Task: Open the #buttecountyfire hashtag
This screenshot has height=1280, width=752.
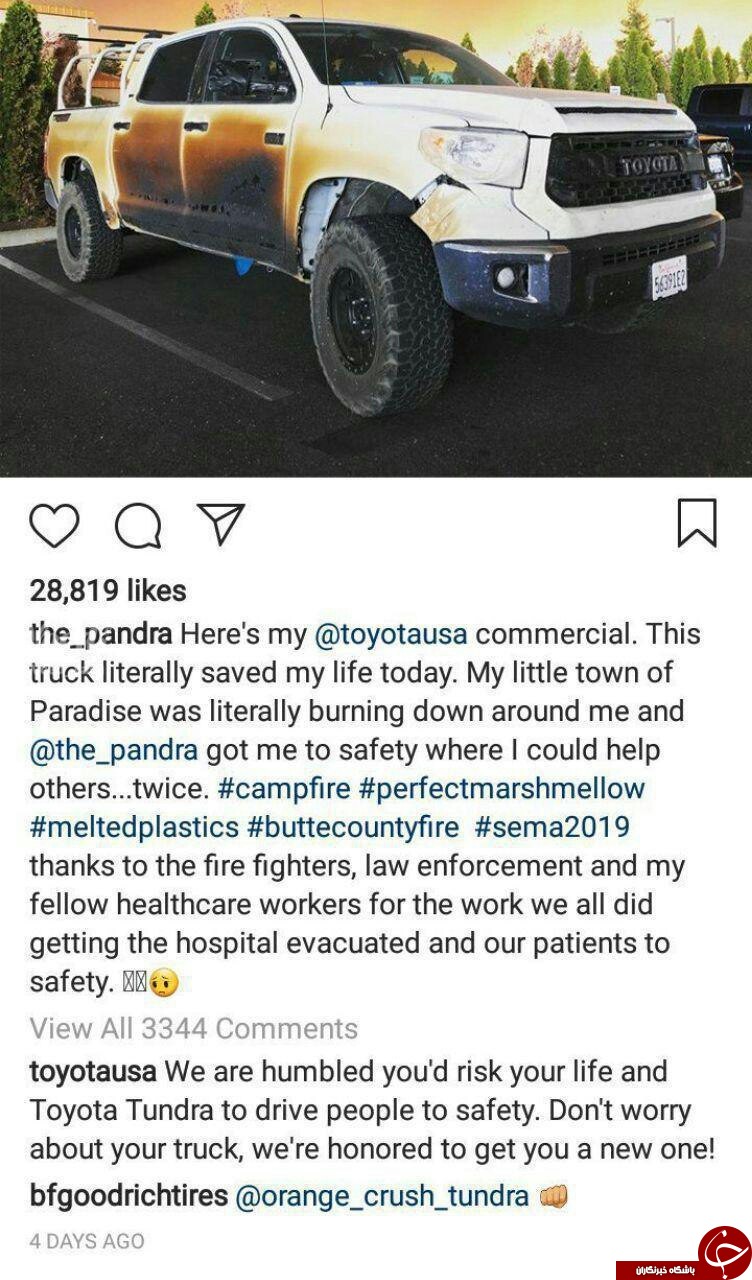Action: click(354, 828)
